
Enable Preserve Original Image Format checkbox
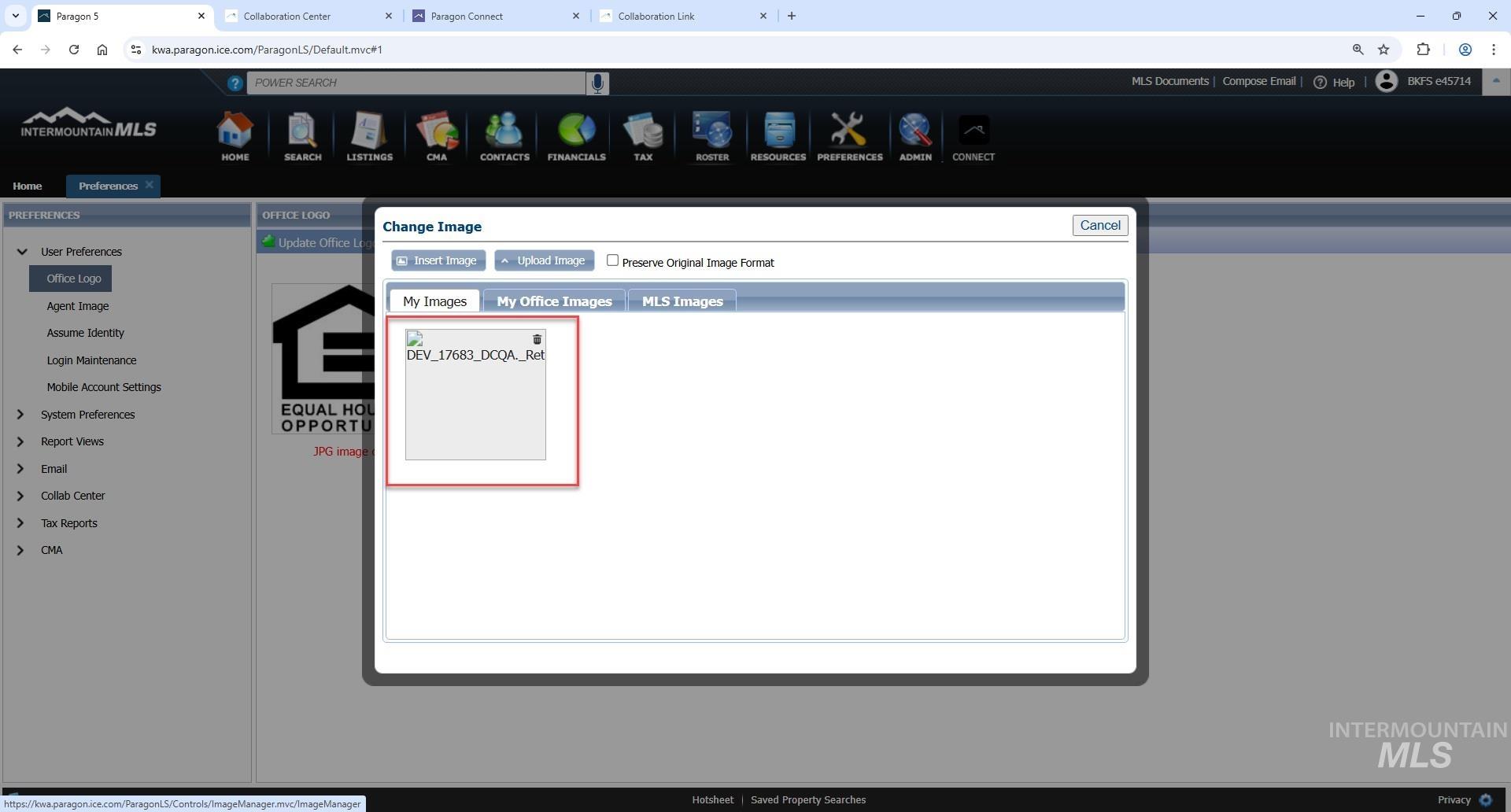pyautogui.click(x=612, y=260)
